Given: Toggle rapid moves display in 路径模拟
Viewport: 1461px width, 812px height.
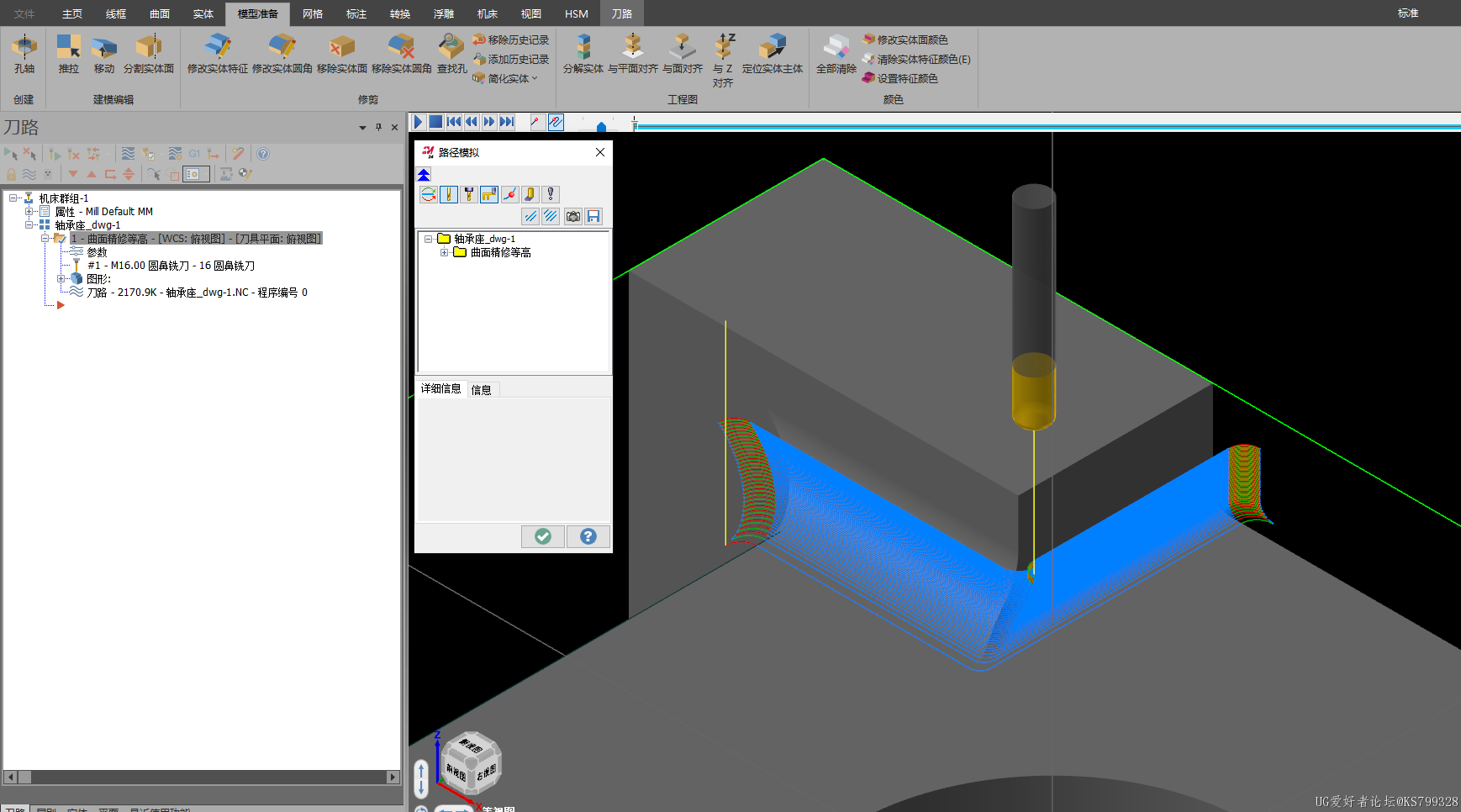Looking at the screenshot, I should click(x=489, y=194).
